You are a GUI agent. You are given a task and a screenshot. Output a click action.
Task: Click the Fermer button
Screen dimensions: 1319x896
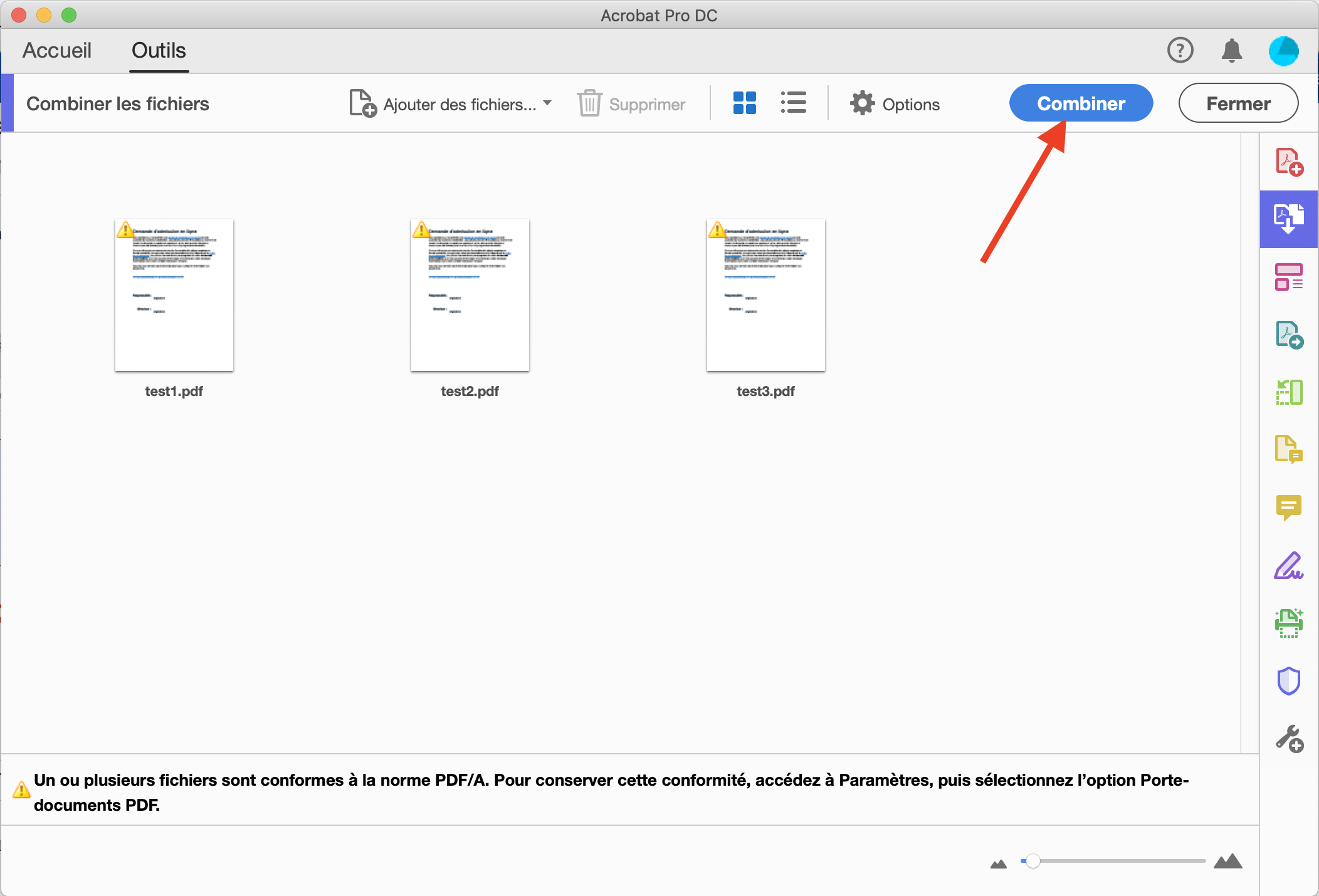[1238, 103]
